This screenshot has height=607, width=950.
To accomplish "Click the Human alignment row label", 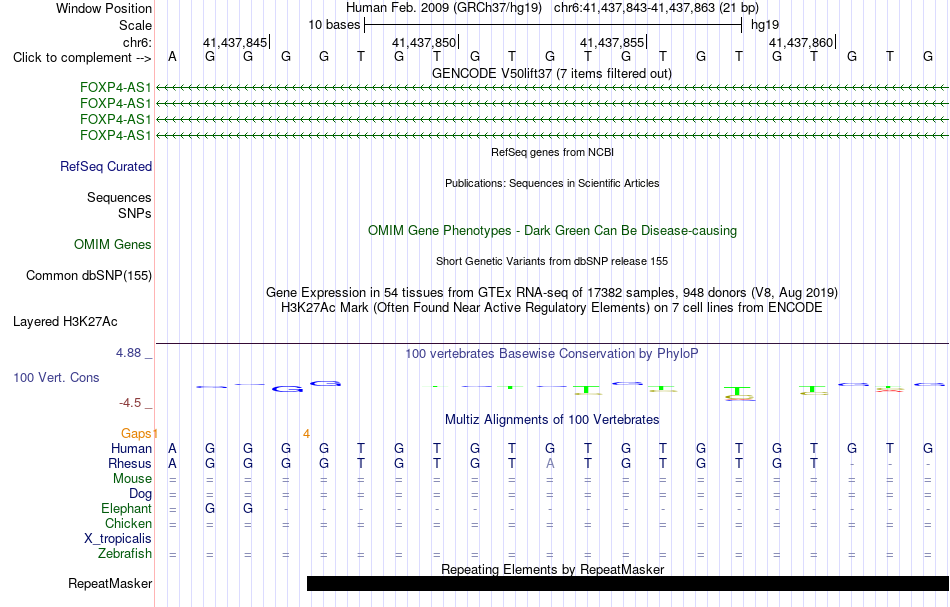I will [x=131, y=448].
